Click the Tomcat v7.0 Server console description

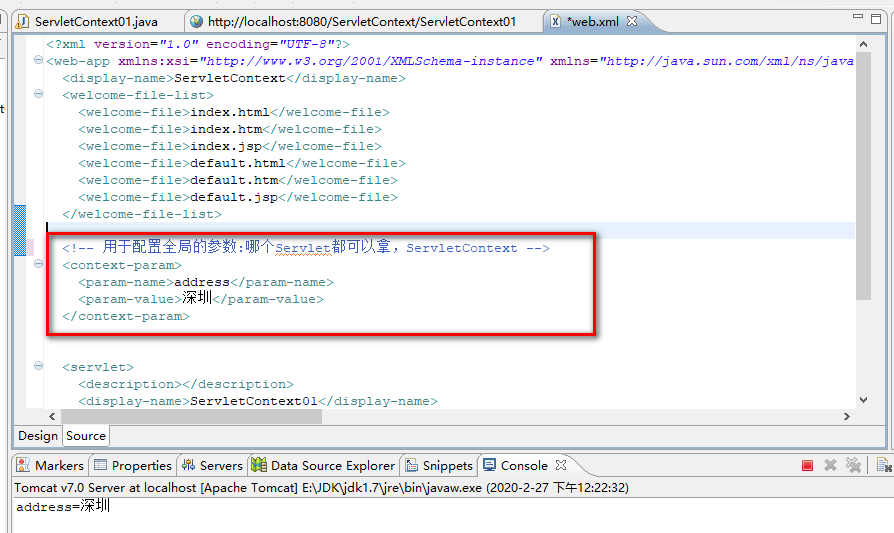coord(321,488)
